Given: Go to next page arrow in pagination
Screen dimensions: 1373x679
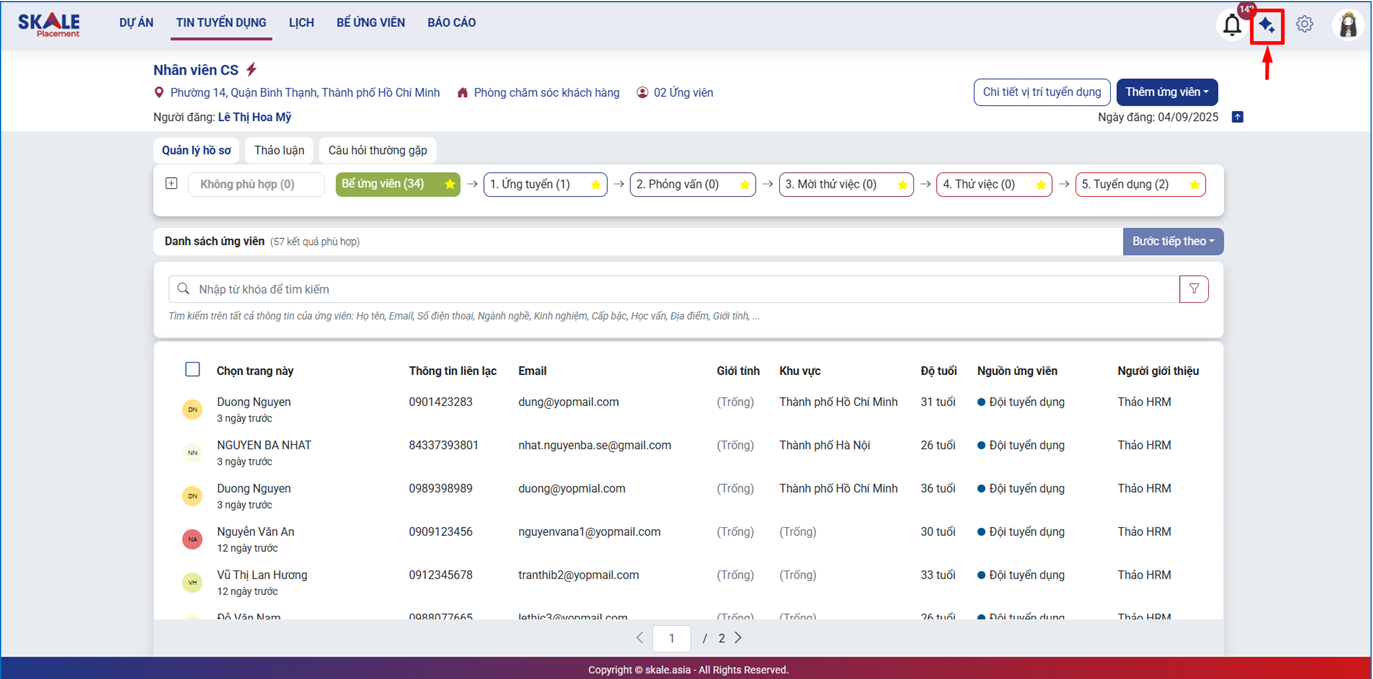Looking at the screenshot, I should point(739,638).
